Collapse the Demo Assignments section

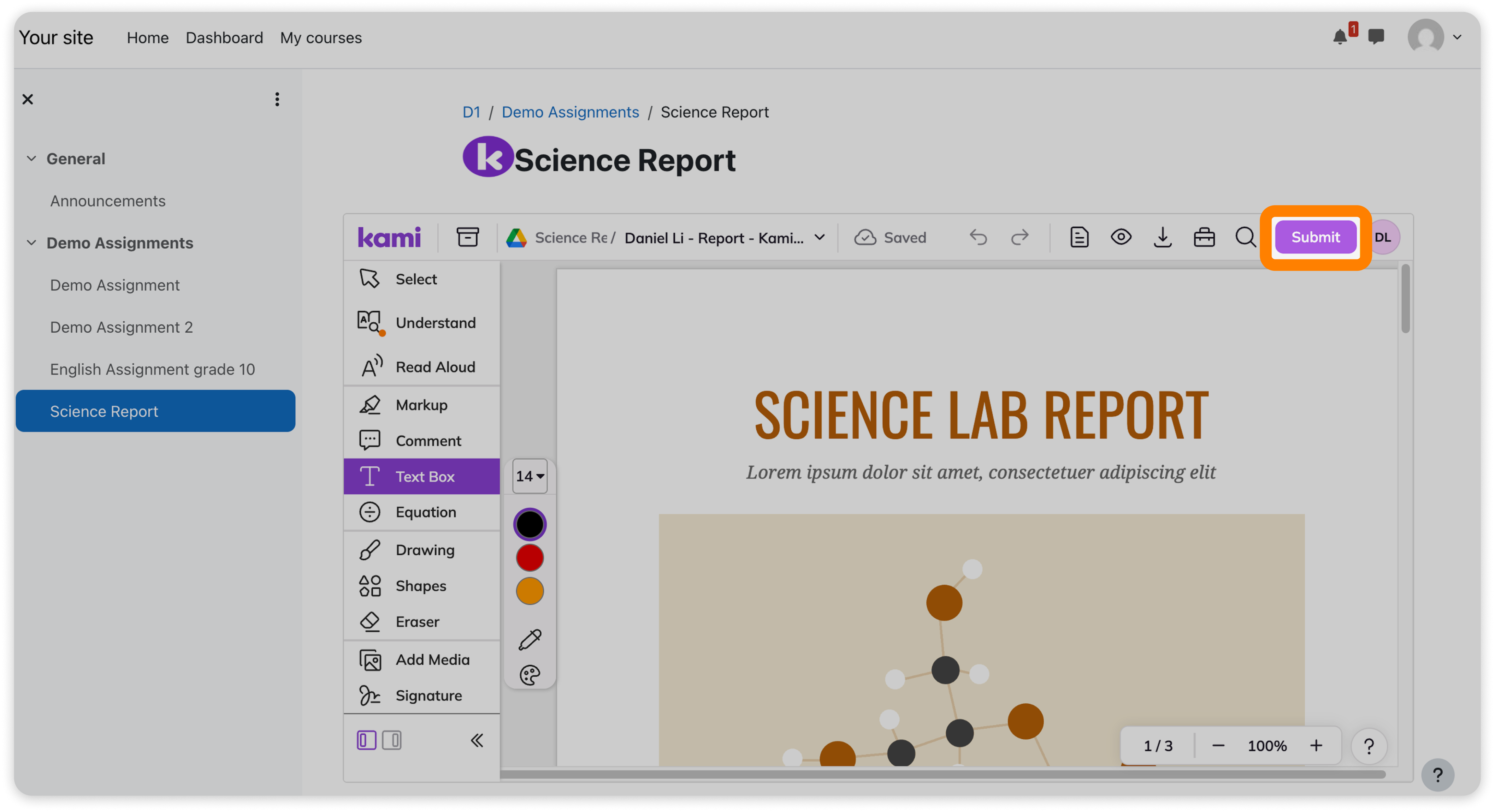click(x=31, y=243)
